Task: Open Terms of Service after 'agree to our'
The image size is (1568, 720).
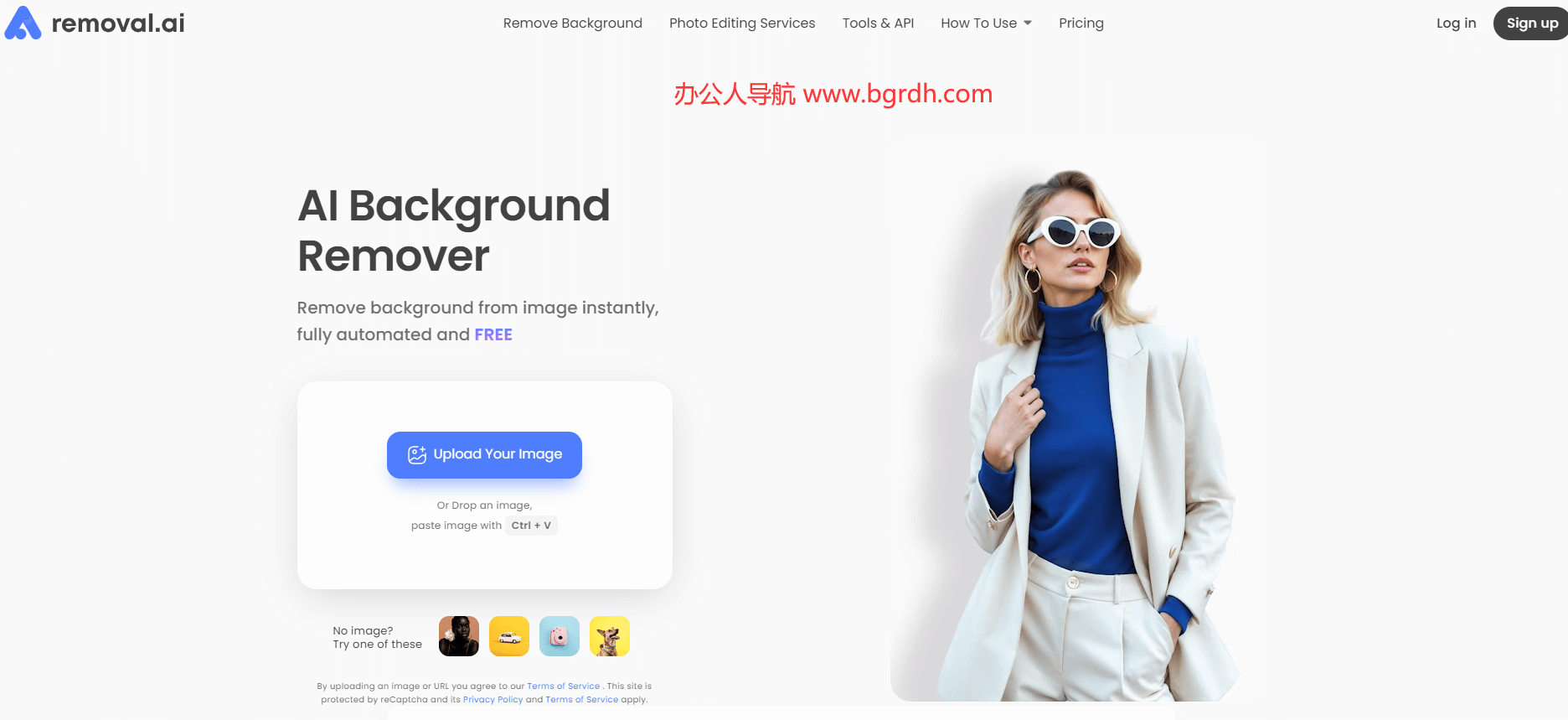Action: point(563,686)
